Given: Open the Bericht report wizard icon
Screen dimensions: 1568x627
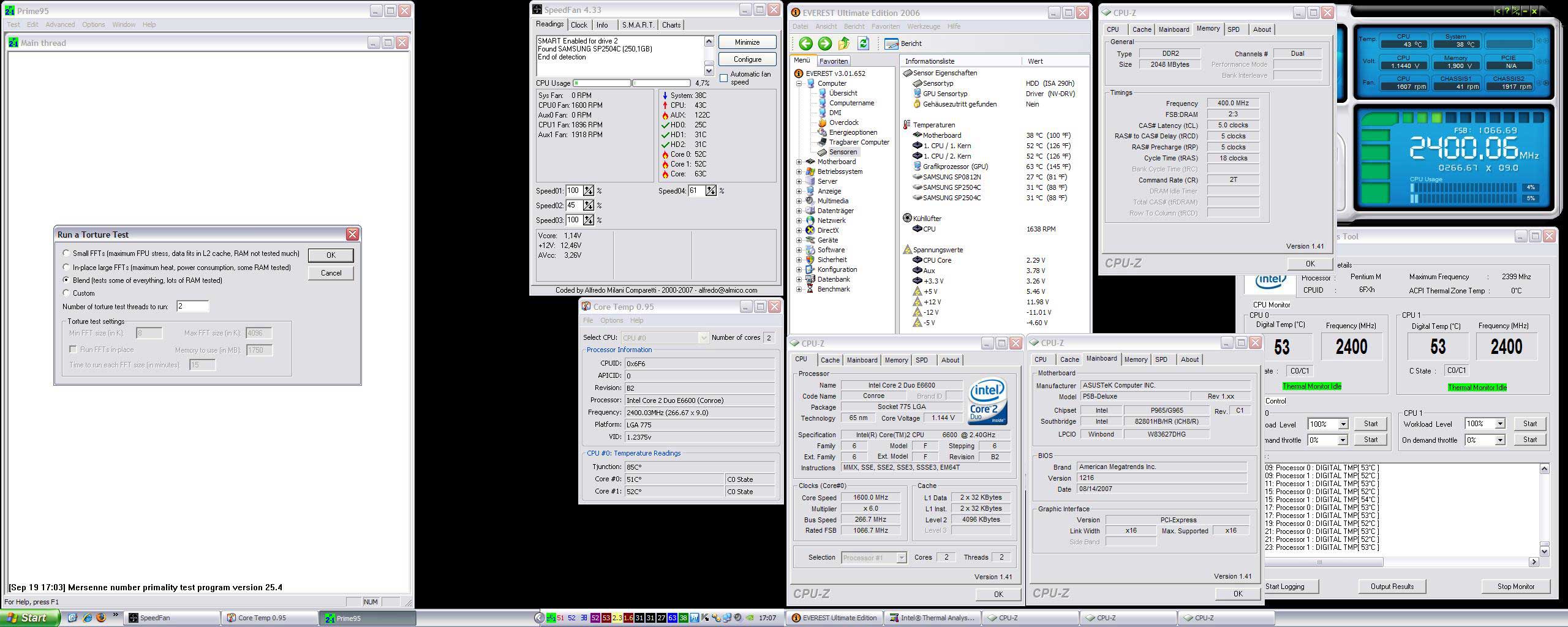Looking at the screenshot, I should click(891, 43).
